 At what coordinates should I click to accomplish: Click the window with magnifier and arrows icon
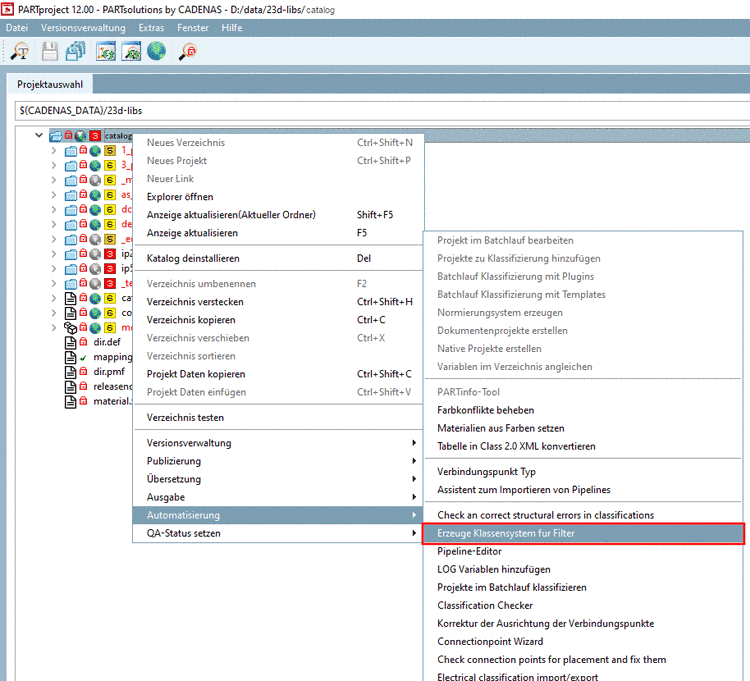point(131,51)
